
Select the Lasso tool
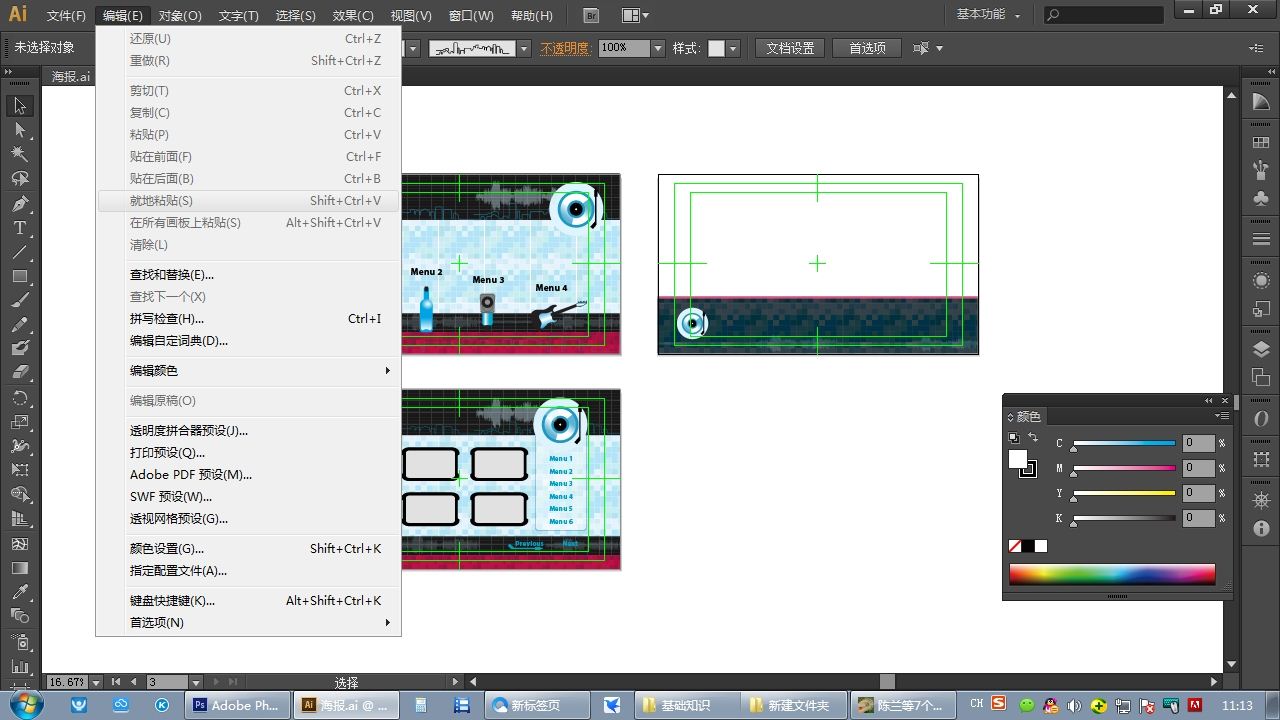pos(20,178)
